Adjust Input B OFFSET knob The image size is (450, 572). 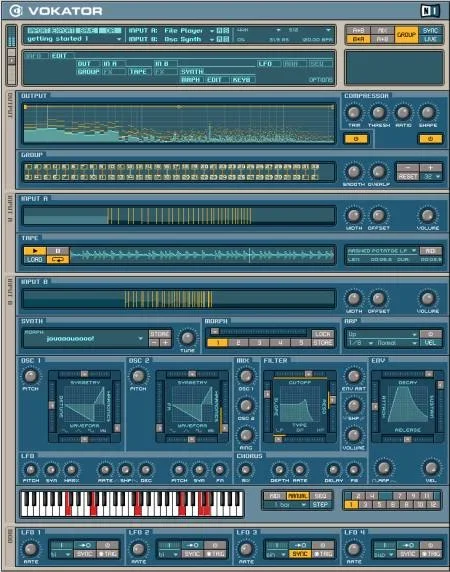(379, 299)
